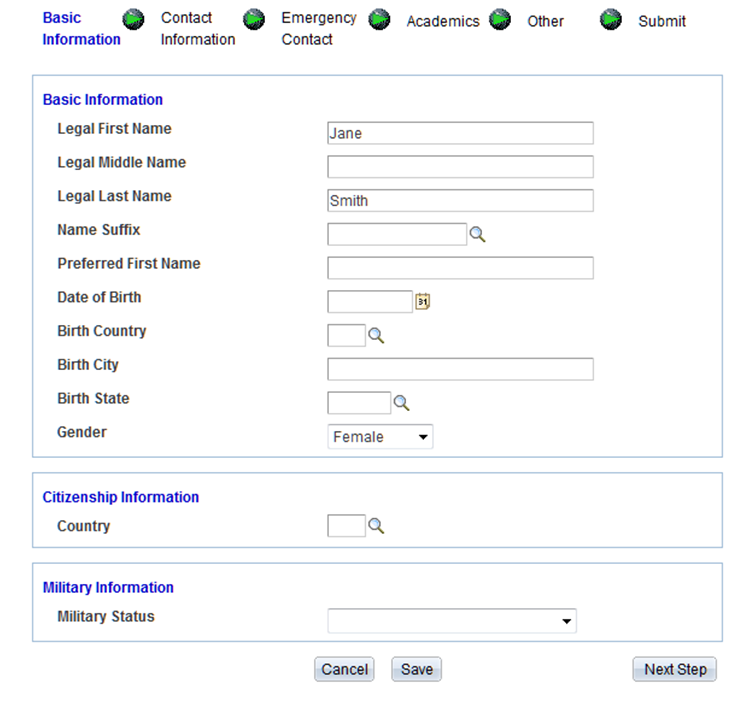The image size is (745, 705).
Task: Go to the Basic Information step
Action: (81, 29)
